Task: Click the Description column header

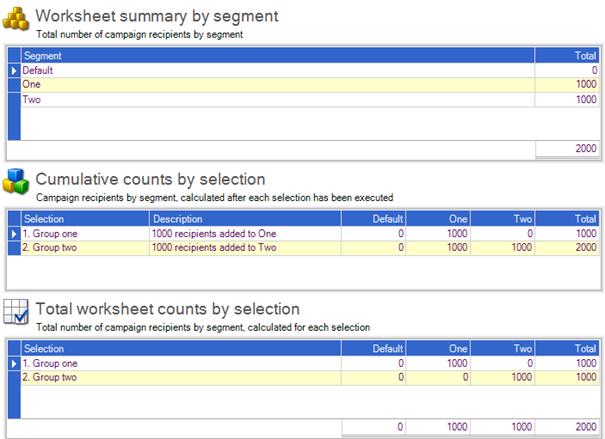Action: point(245,219)
